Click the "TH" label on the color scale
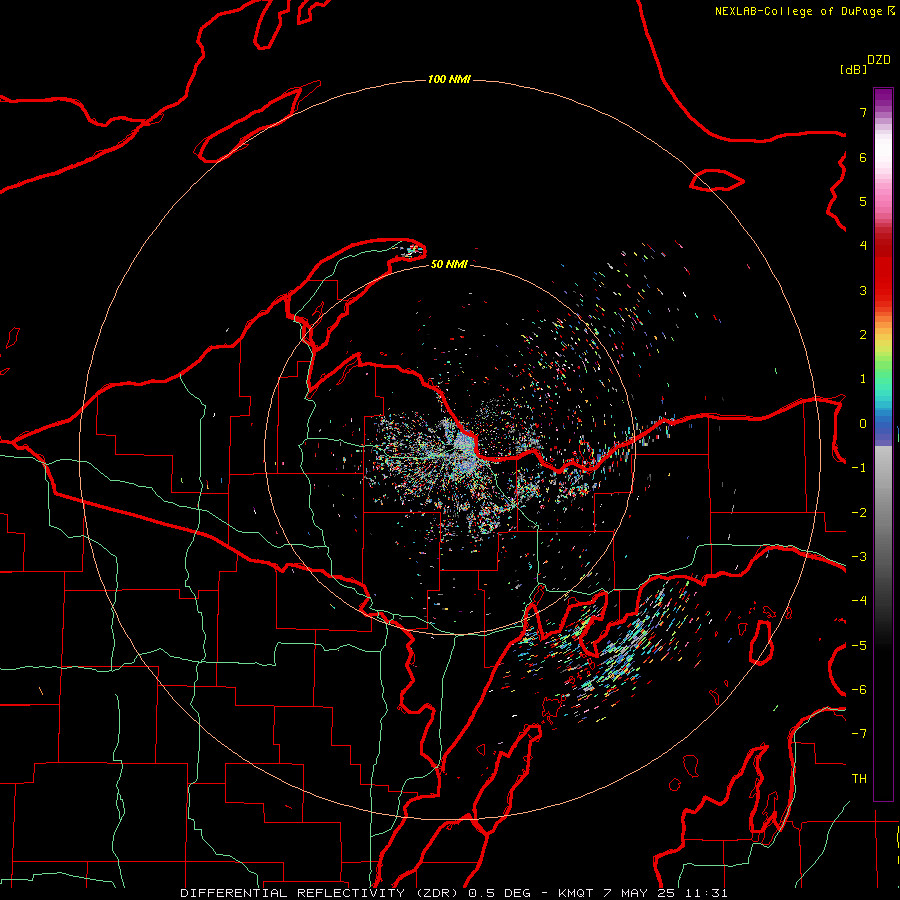 point(859,779)
